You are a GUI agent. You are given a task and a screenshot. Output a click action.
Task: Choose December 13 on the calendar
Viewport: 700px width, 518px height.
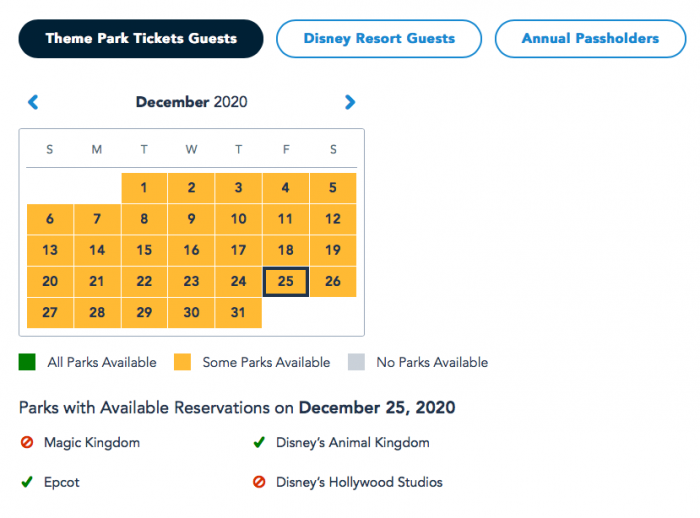50,250
